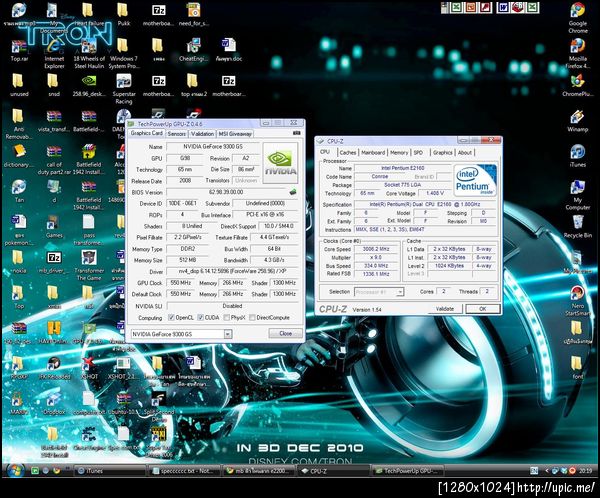
Task: Open the Pukk folder icon
Action: coord(124,15)
